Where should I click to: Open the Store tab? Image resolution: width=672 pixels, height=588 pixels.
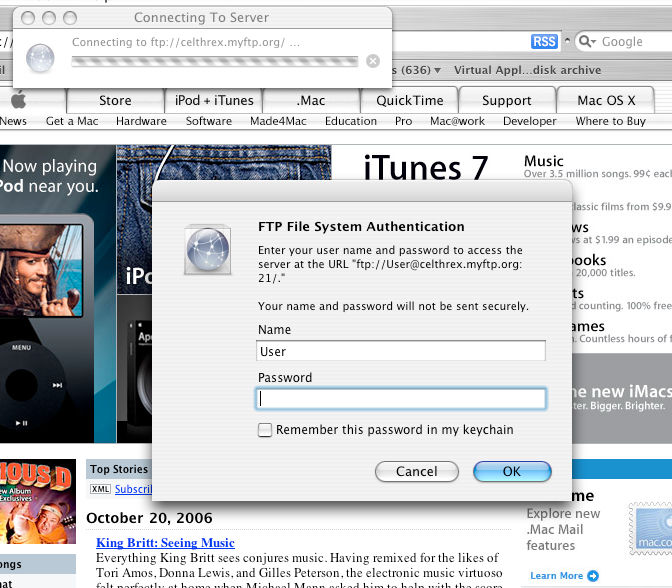(x=115, y=100)
